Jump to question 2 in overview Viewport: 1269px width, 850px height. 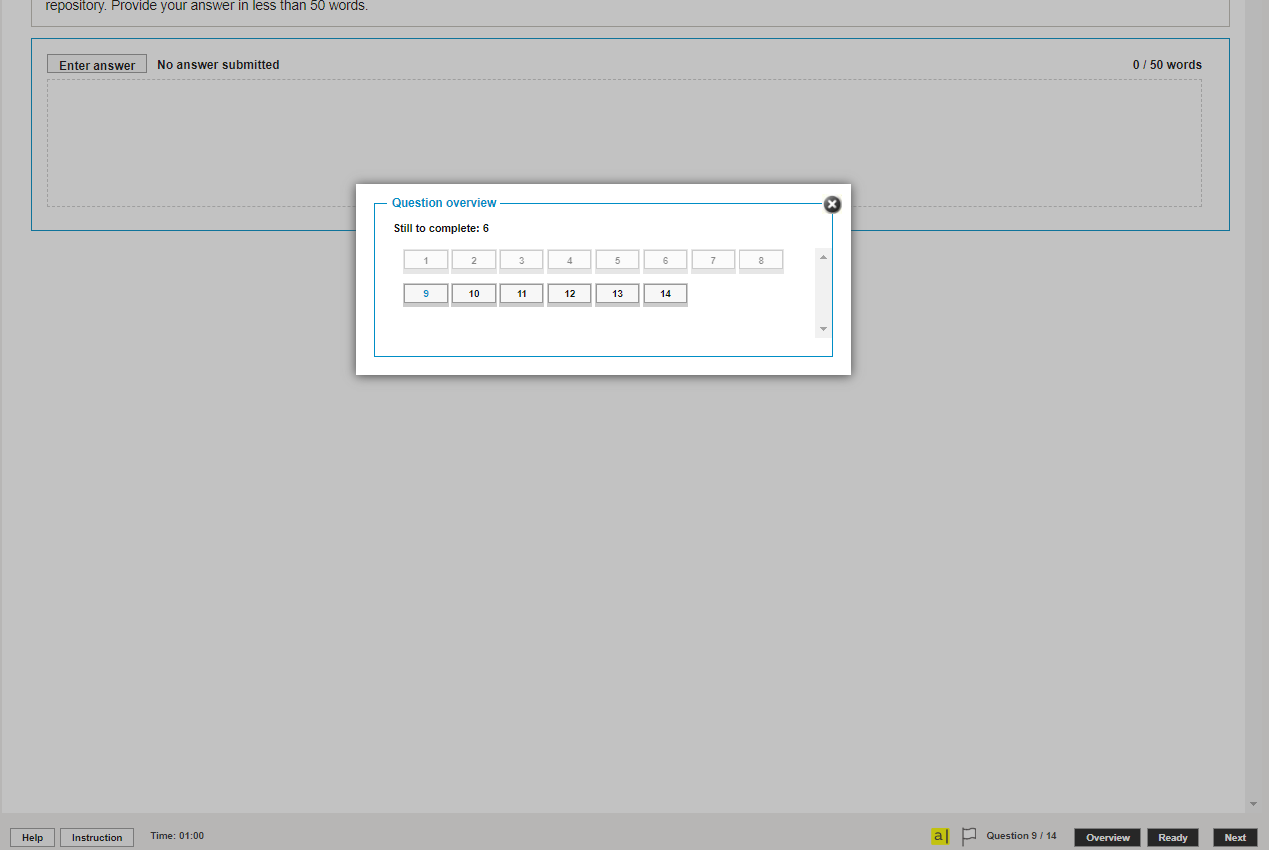474,261
